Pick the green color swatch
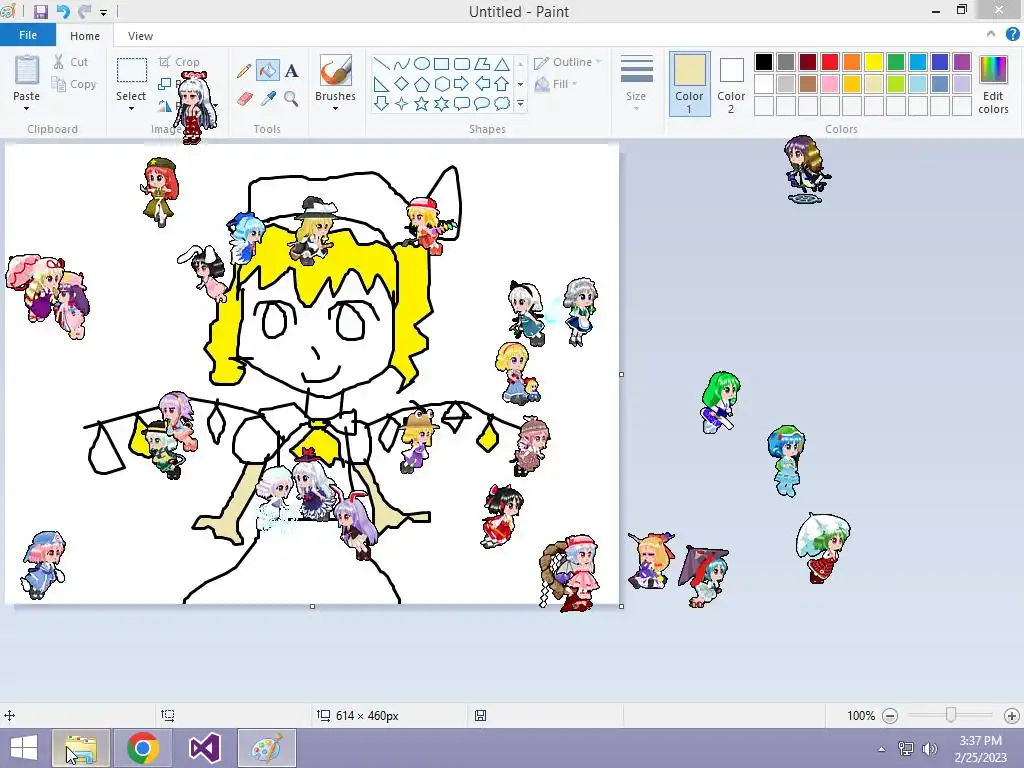 click(895, 62)
